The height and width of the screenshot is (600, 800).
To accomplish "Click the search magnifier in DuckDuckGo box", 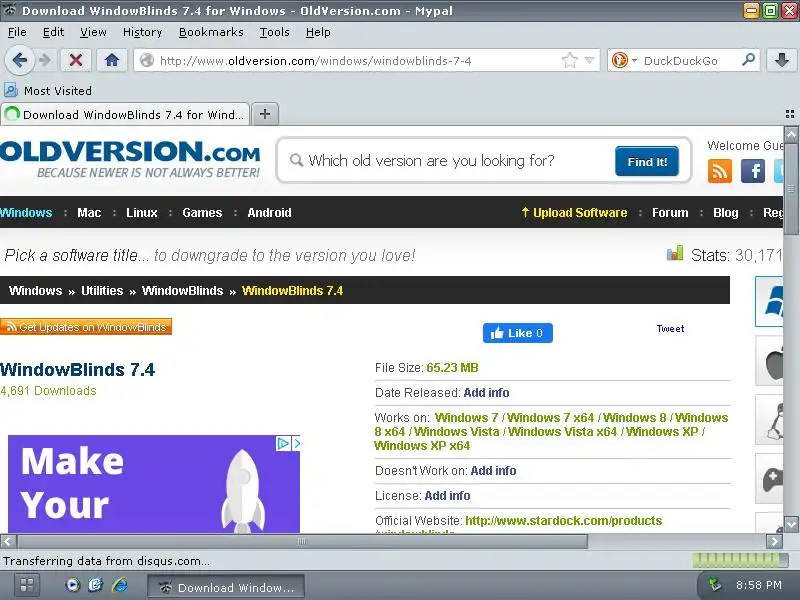I will pyautogui.click(x=748, y=60).
